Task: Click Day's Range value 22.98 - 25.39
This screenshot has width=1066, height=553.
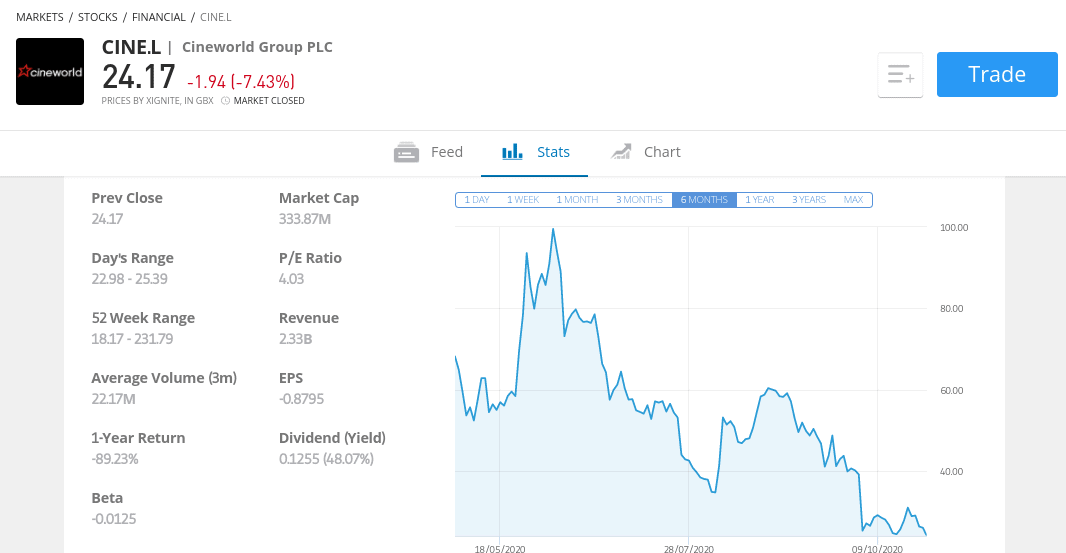Action: 129,279
